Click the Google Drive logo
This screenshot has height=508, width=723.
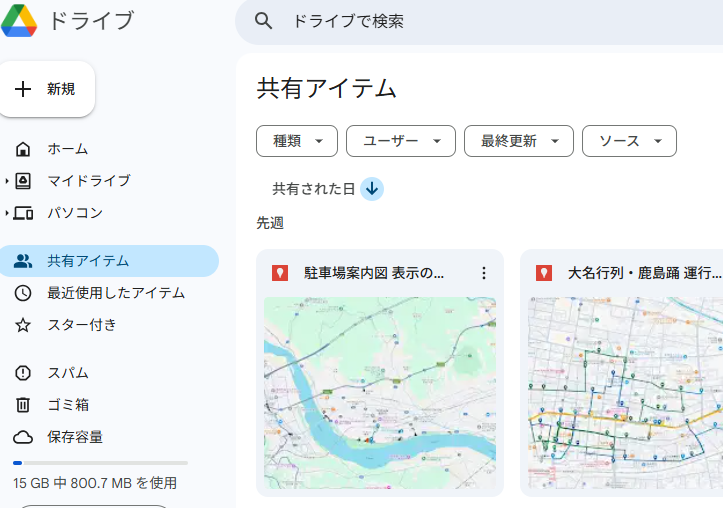(19, 20)
